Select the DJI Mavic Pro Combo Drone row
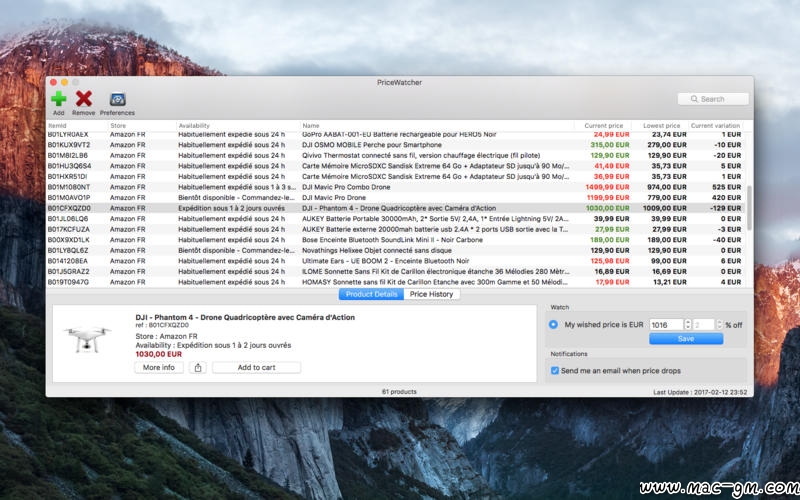The height and width of the screenshot is (500, 800). pos(395,187)
